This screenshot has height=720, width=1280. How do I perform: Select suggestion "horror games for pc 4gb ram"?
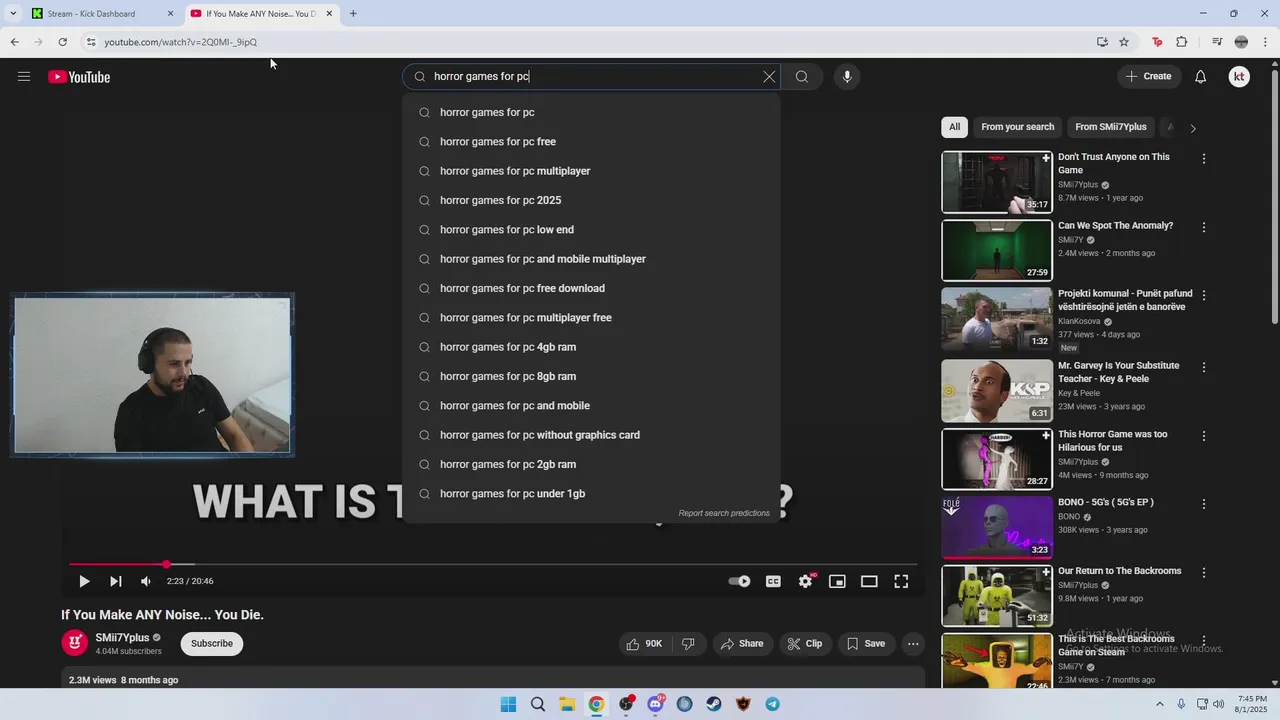pos(591,347)
